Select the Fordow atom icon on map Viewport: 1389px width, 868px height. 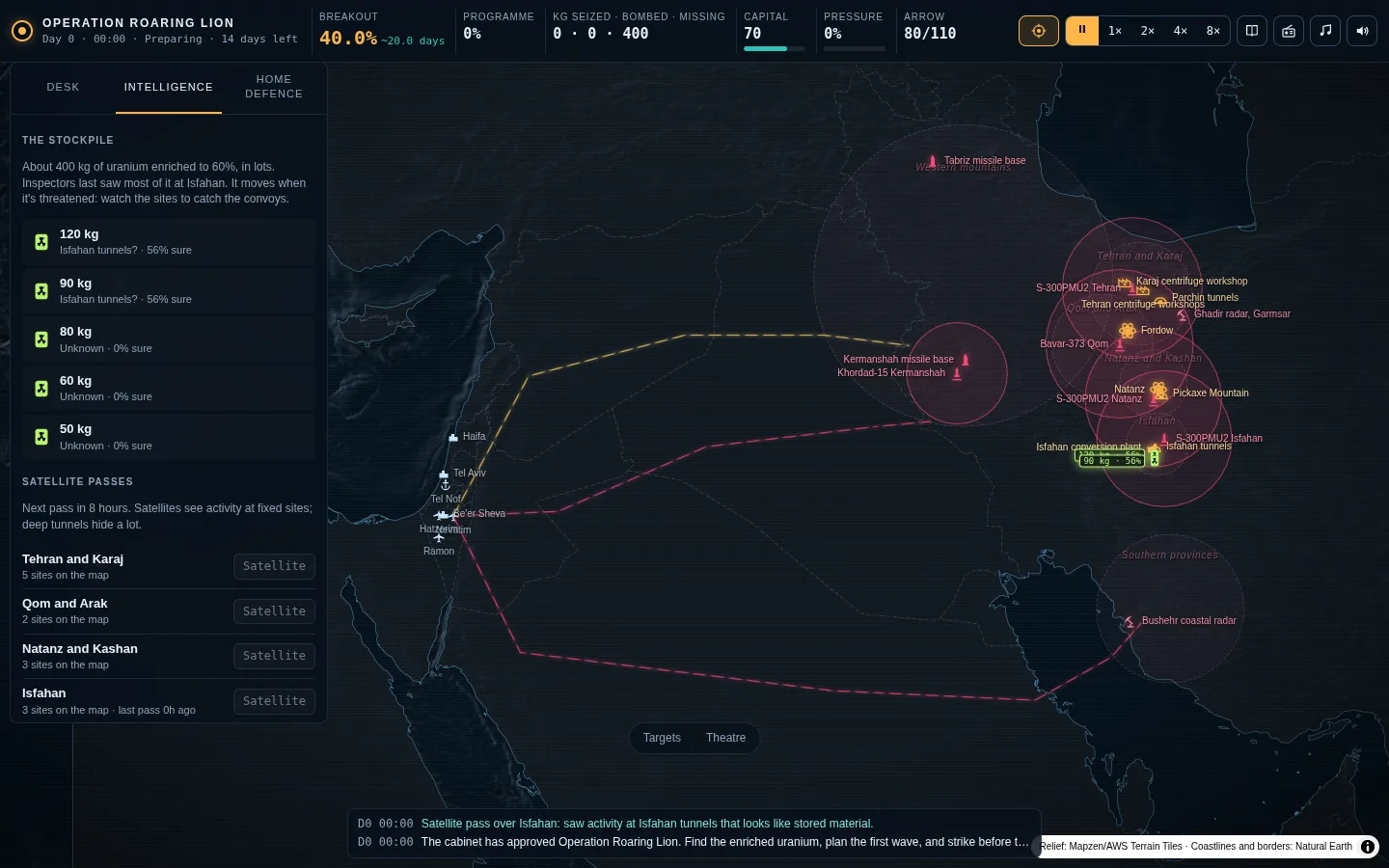(x=1128, y=331)
